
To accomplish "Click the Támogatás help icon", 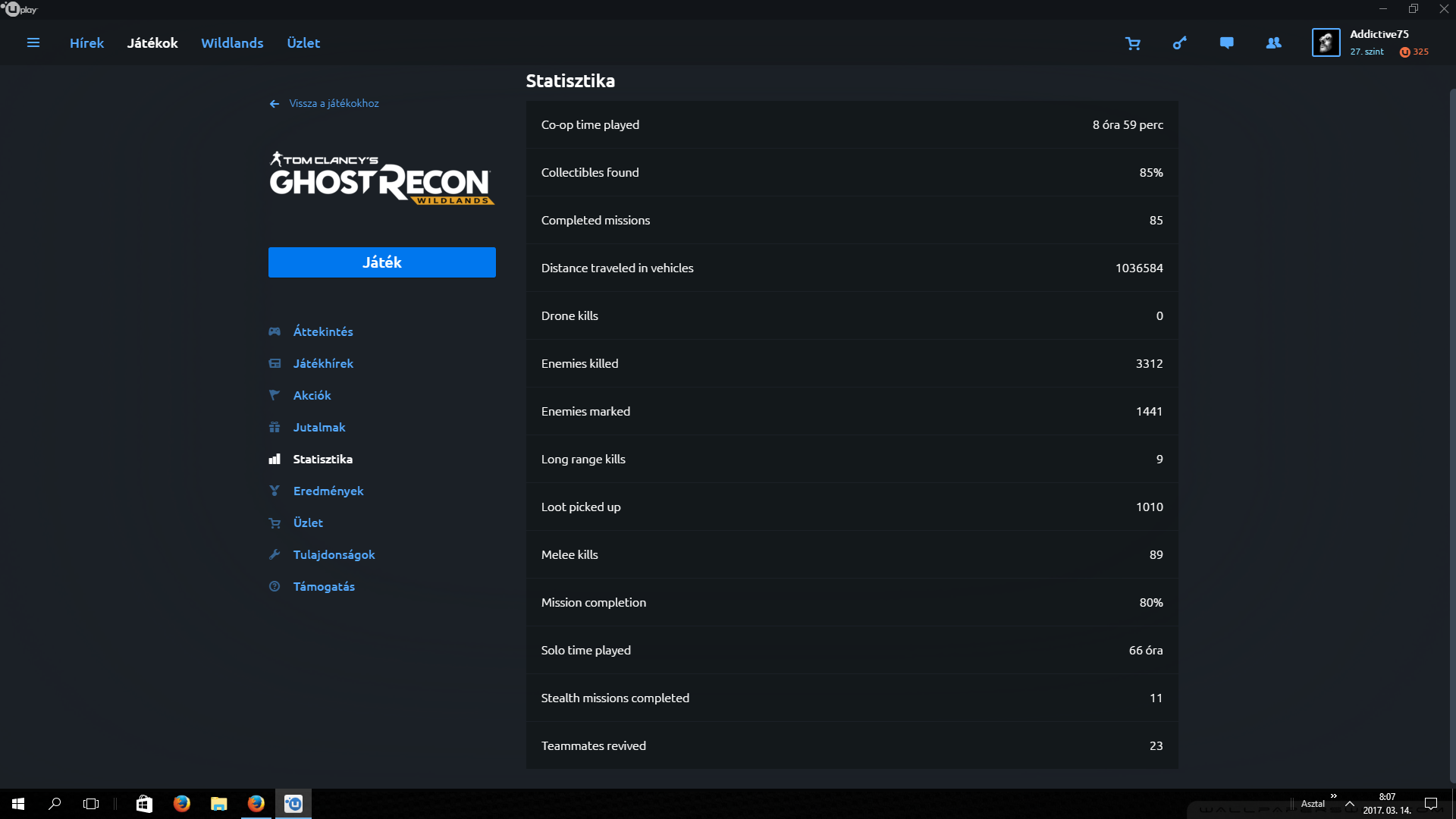I will click(x=275, y=586).
